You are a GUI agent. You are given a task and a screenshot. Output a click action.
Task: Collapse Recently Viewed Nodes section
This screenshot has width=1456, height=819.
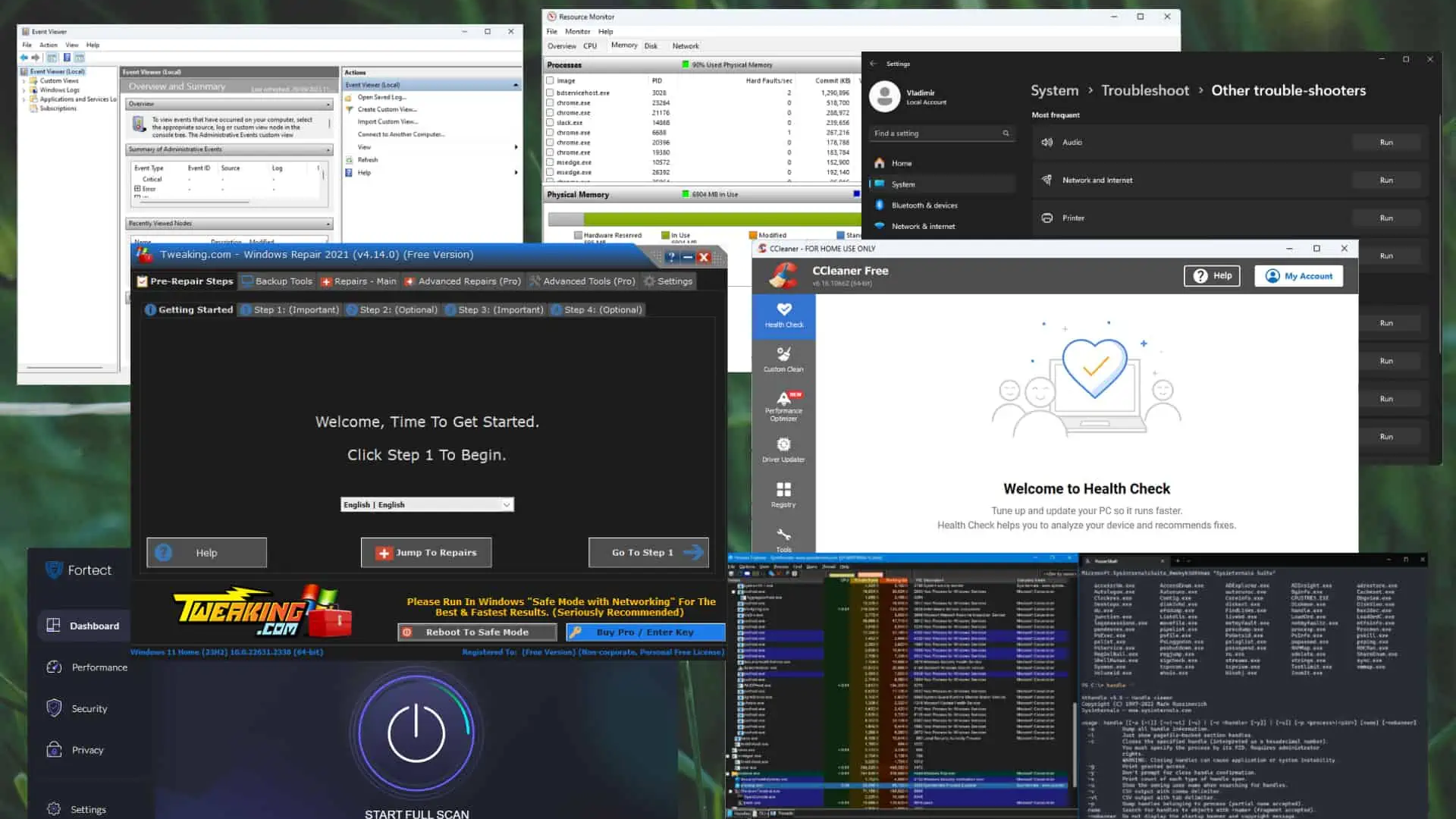328,224
